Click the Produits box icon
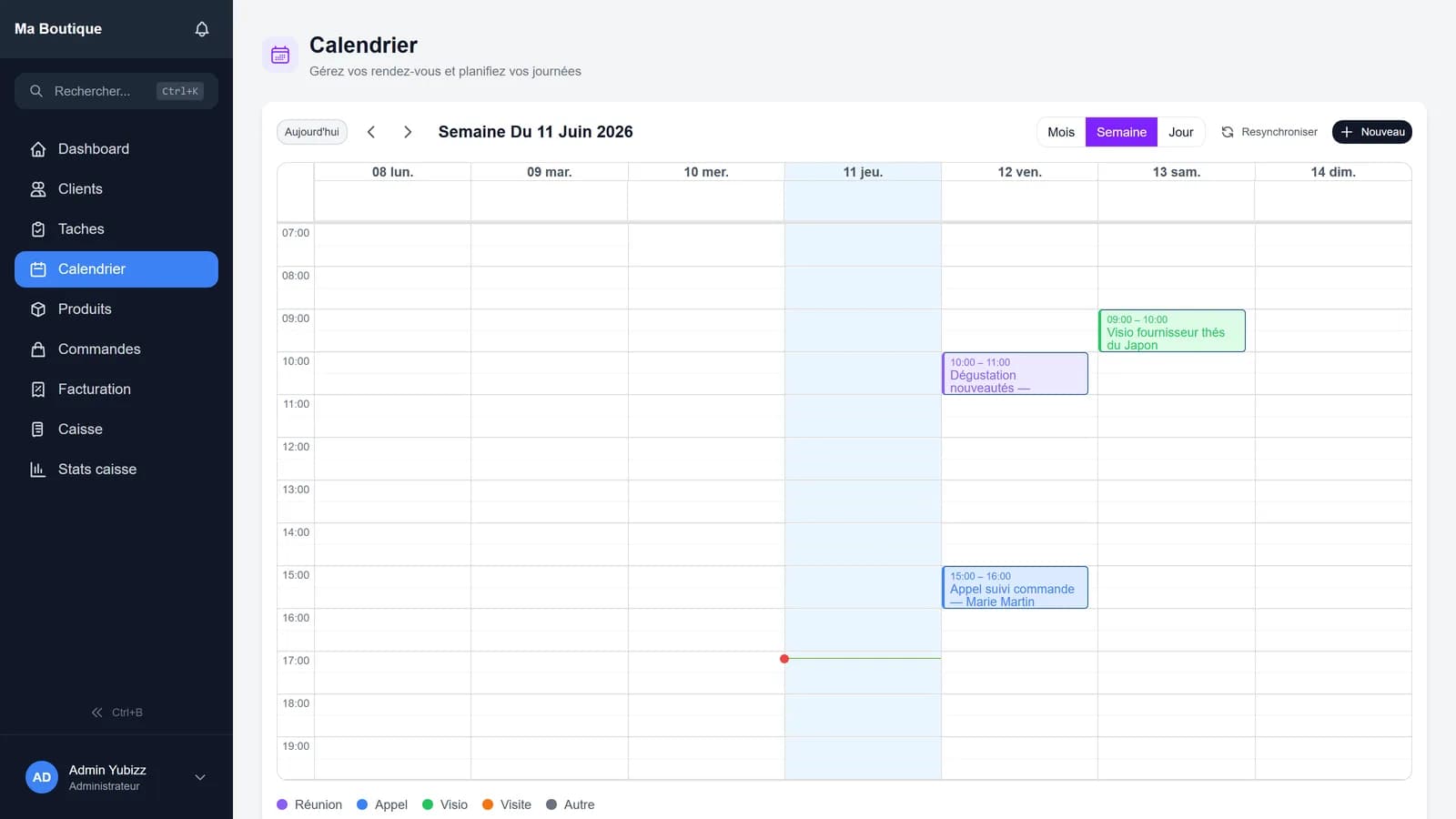This screenshot has height=819, width=1456. [38, 309]
